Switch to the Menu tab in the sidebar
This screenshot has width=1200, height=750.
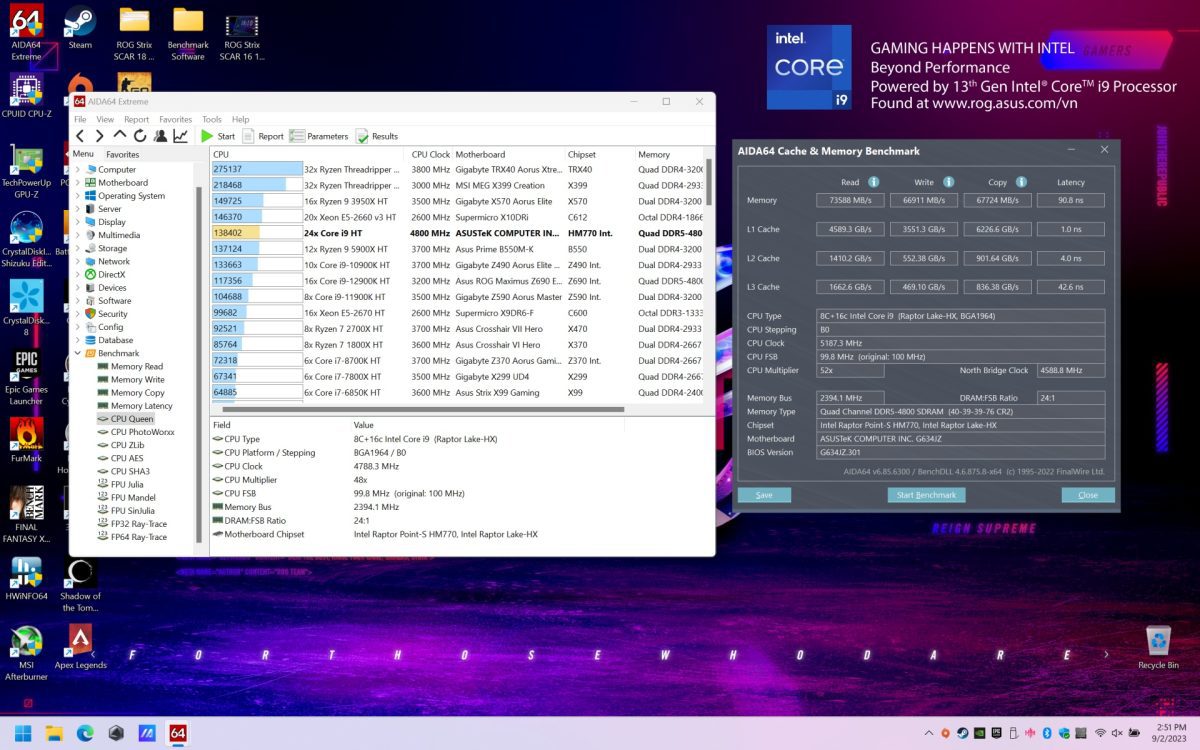pyautogui.click(x=83, y=154)
